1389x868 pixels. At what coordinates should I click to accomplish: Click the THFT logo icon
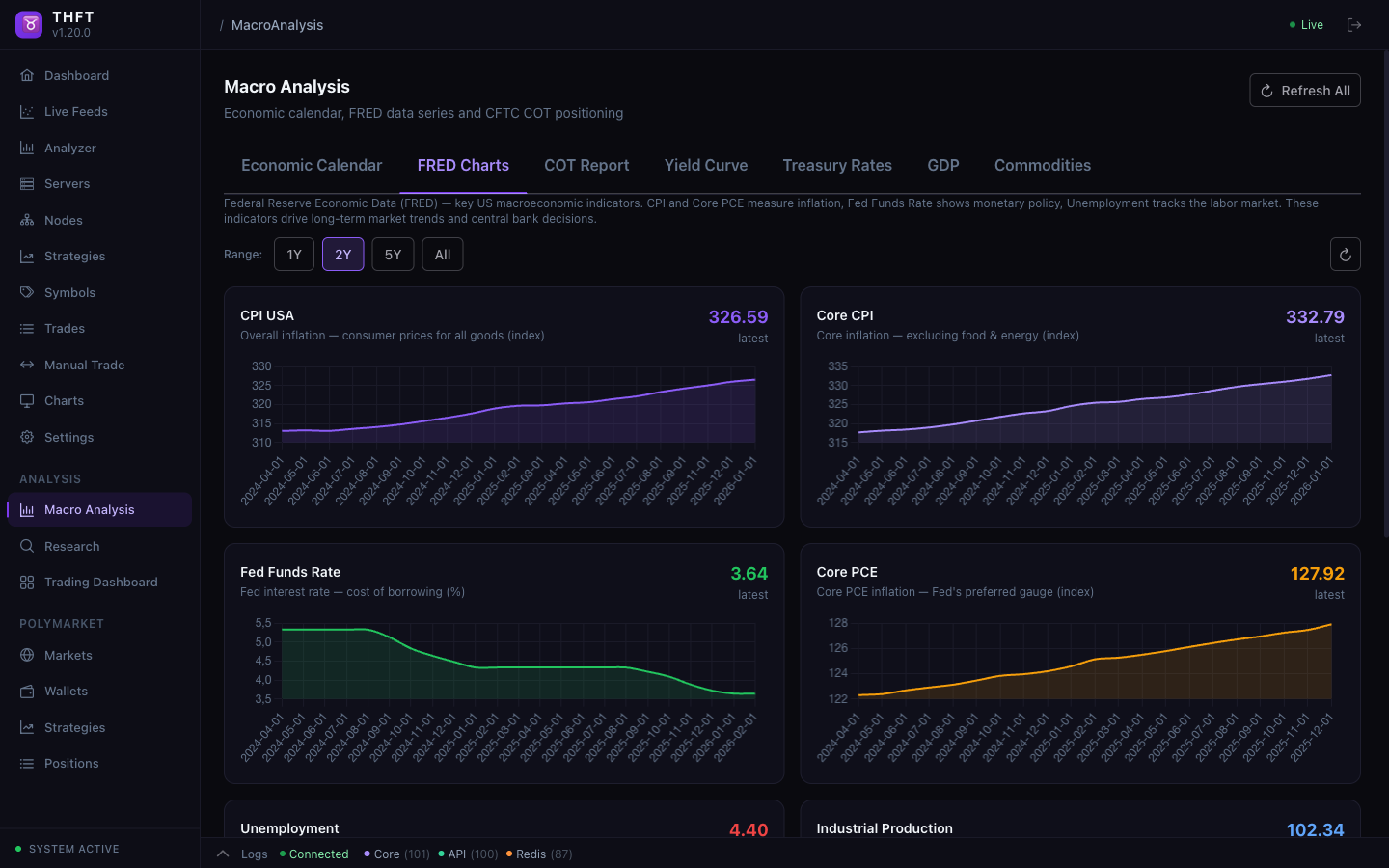pyautogui.click(x=29, y=24)
